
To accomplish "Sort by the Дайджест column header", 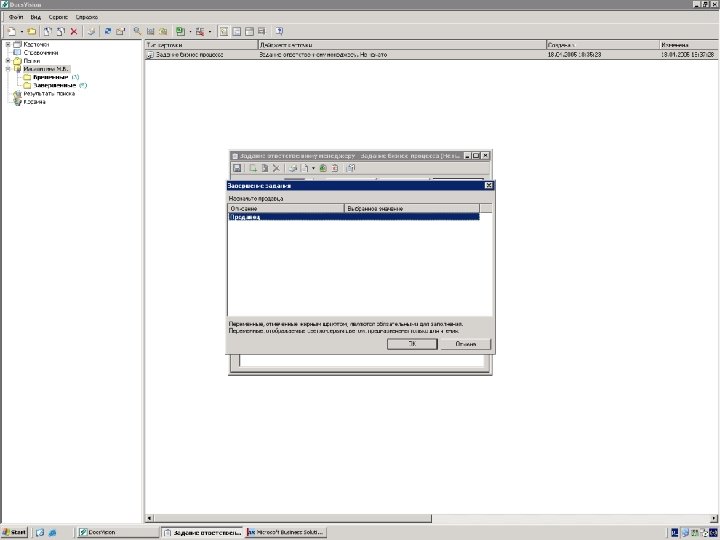I will coord(402,45).
